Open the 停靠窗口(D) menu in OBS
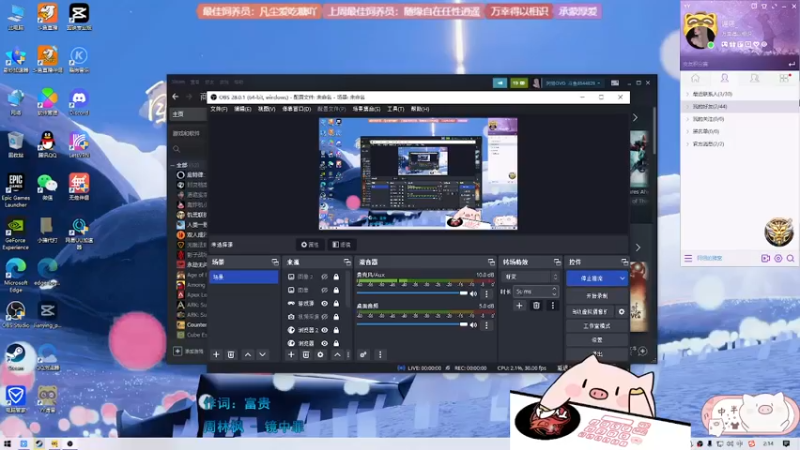Image resolution: width=800 pixels, height=450 pixels. pos(296,109)
